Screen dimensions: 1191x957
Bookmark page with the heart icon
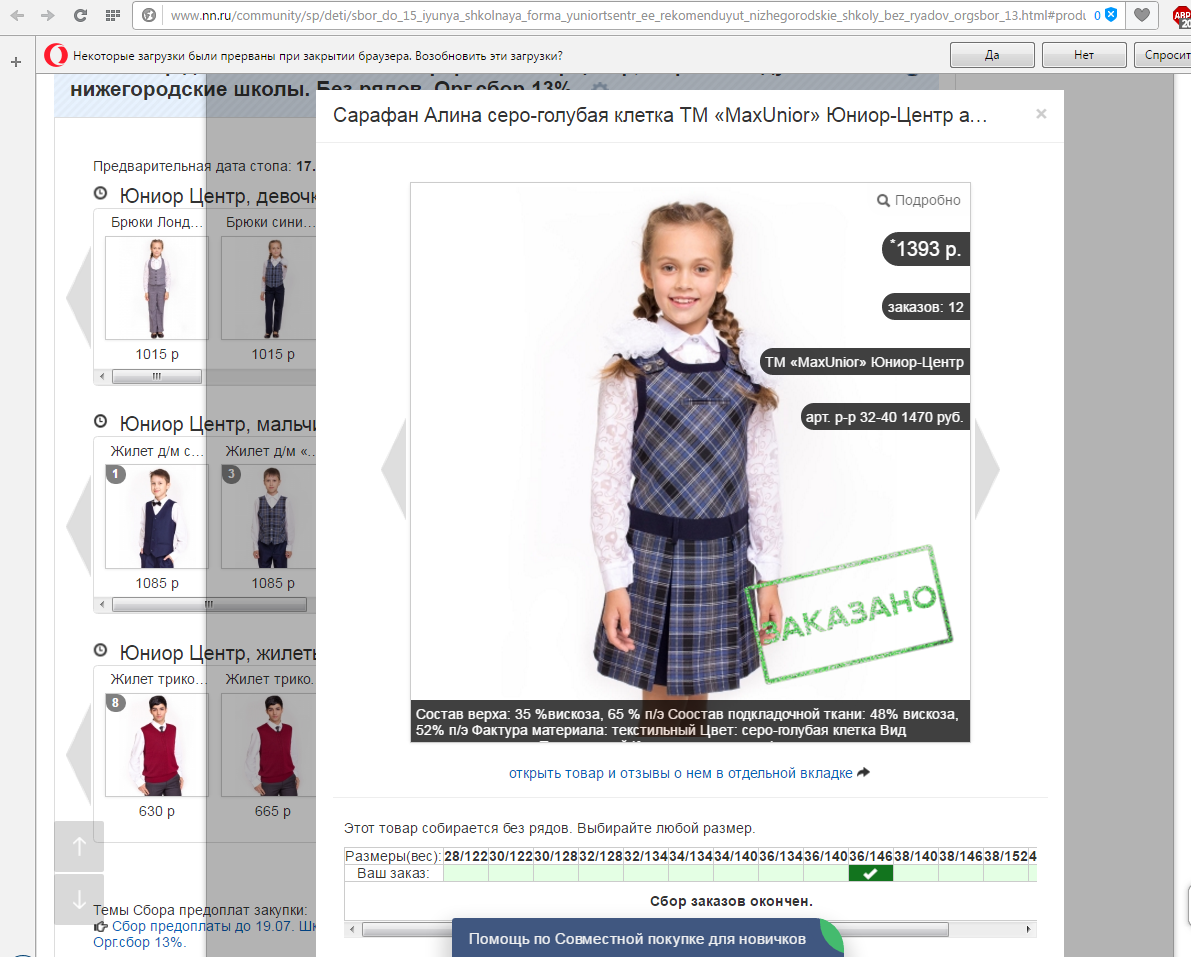[x=1142, y=15]
